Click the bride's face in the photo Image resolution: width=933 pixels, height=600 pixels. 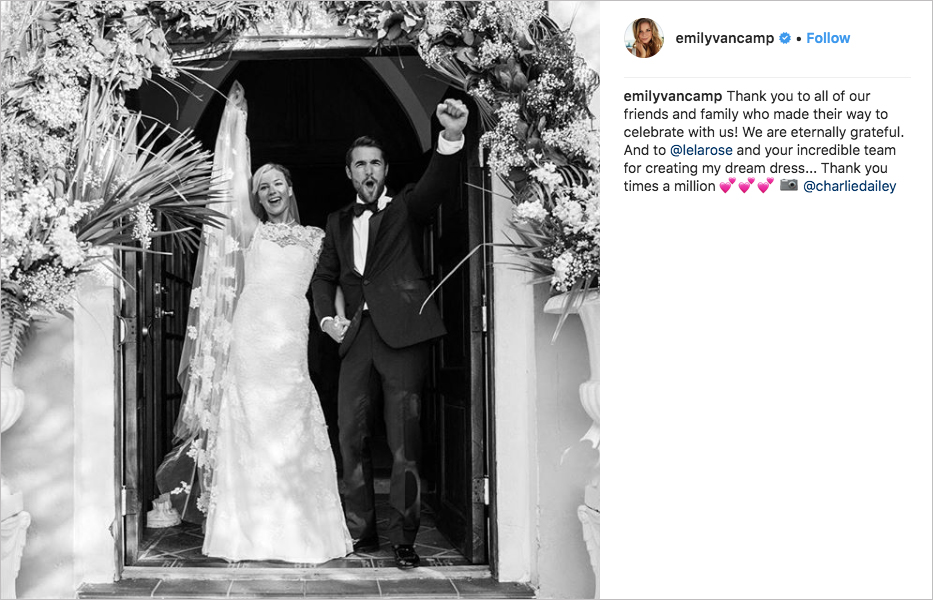[x=275, y=194]
